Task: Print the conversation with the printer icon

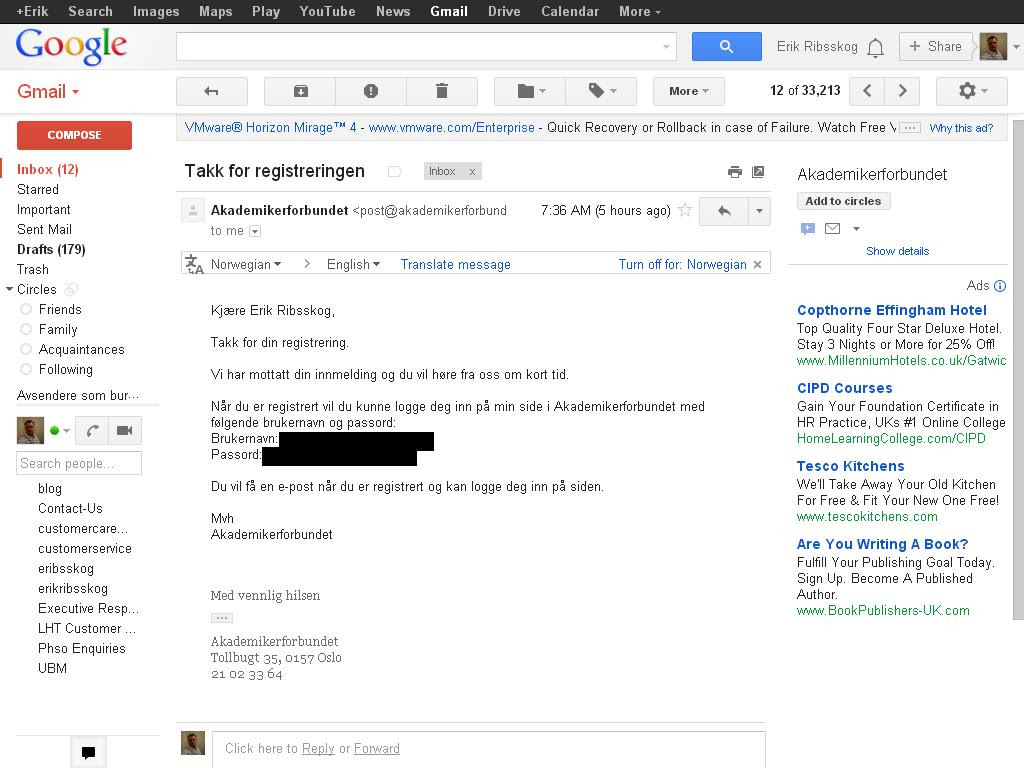Action: pos(735,172)
